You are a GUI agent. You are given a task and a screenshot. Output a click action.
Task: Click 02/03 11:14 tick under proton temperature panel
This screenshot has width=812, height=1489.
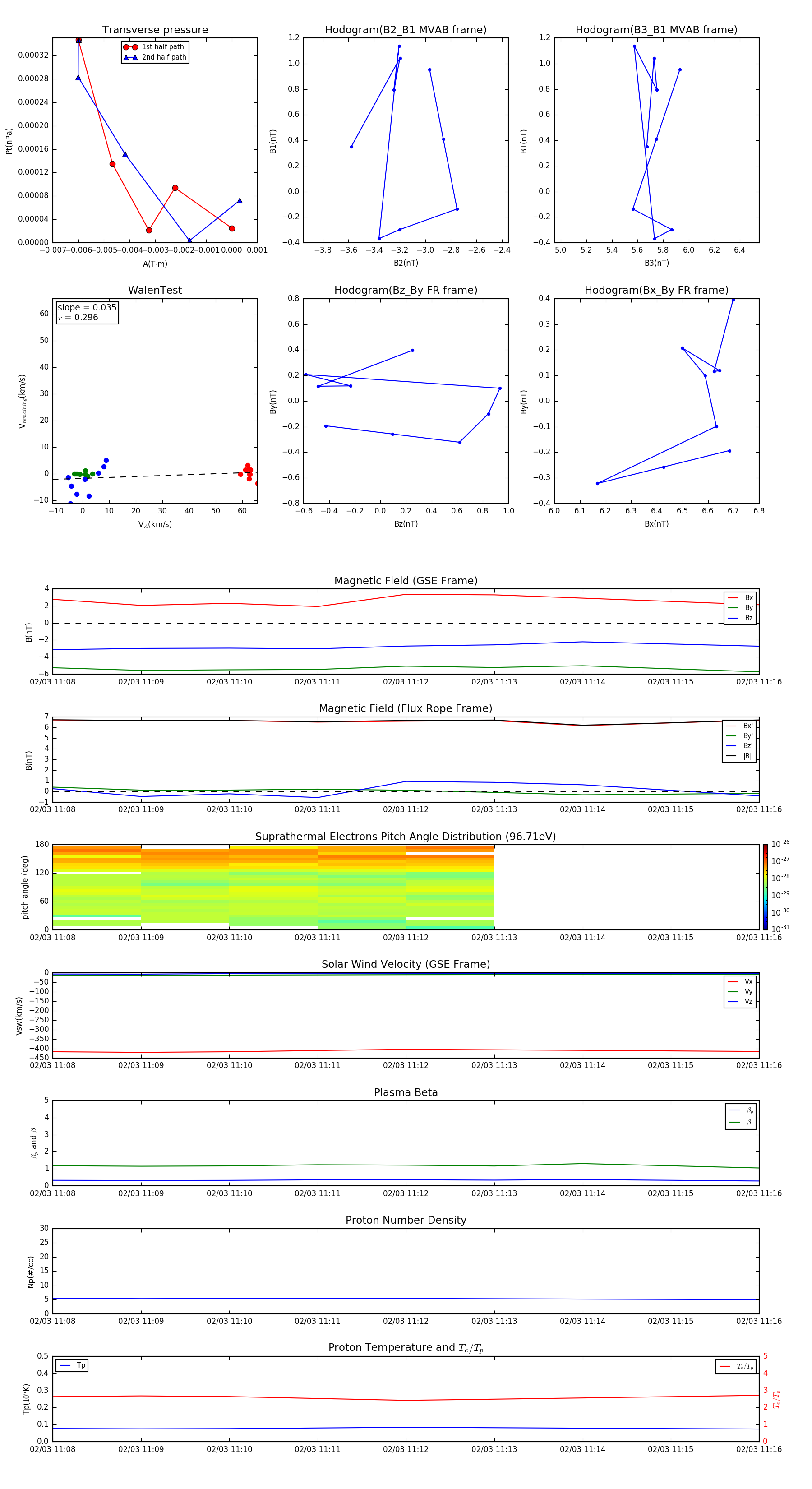(582, 1449)
